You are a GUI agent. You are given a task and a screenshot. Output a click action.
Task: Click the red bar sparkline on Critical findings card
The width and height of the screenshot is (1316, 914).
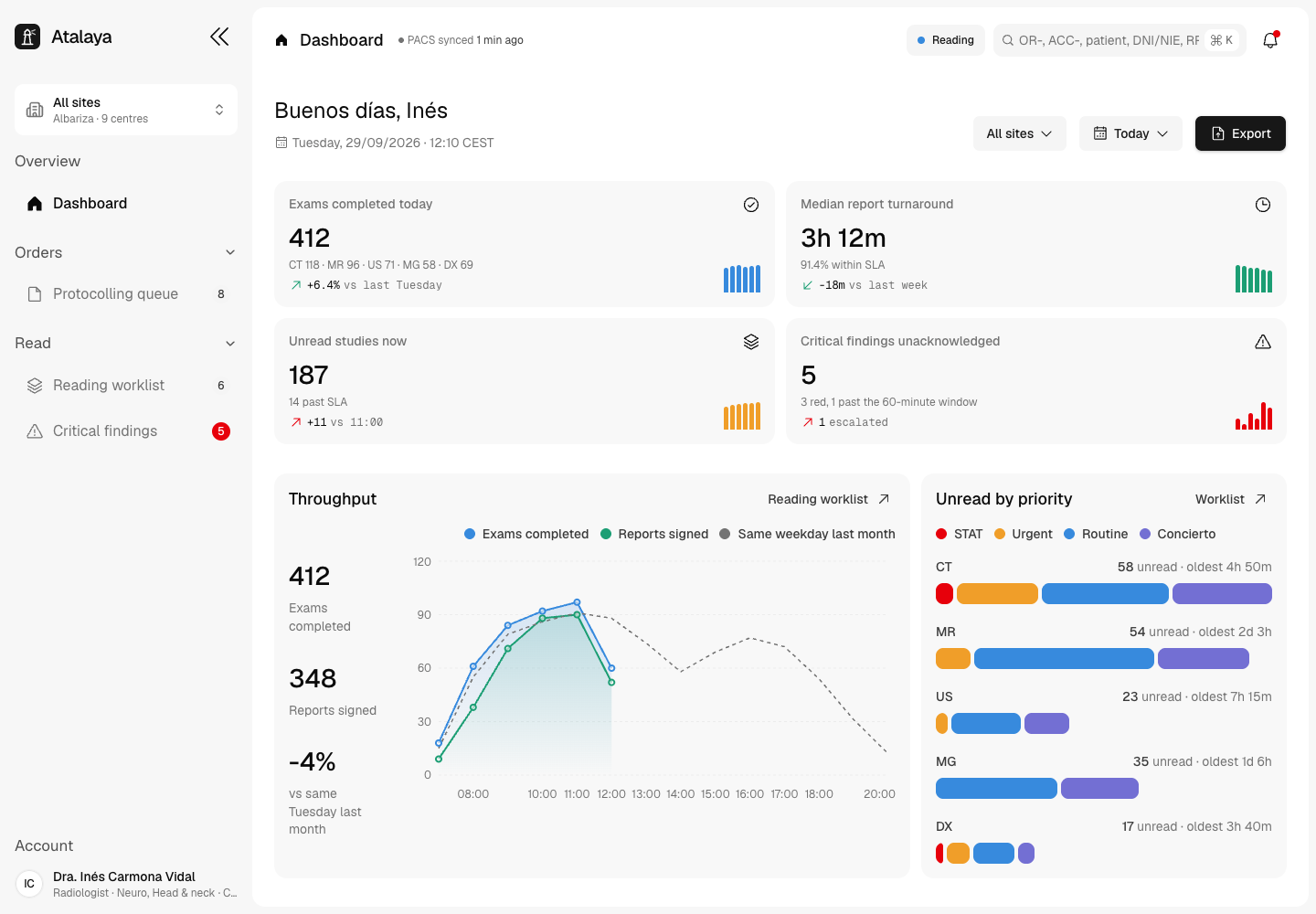pos(1254,416)
